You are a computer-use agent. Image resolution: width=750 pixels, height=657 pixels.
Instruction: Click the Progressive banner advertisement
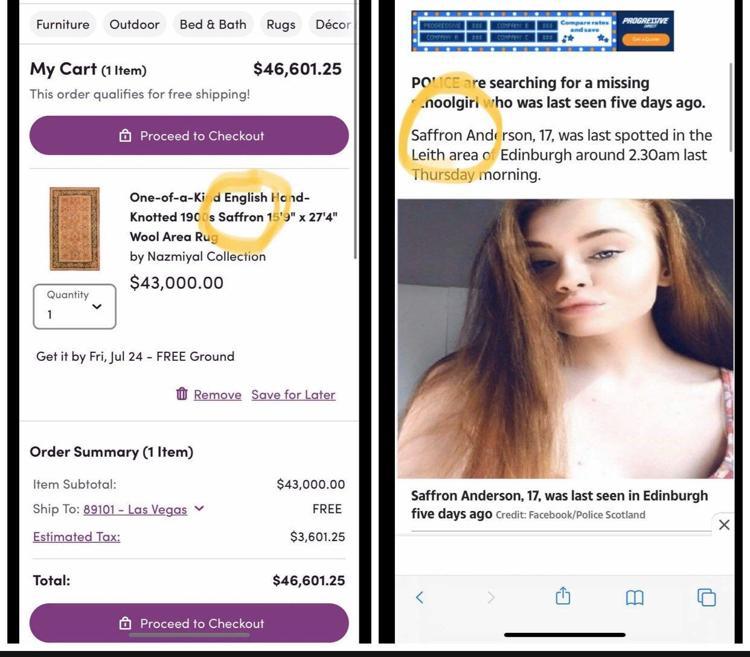pos(542,31)
